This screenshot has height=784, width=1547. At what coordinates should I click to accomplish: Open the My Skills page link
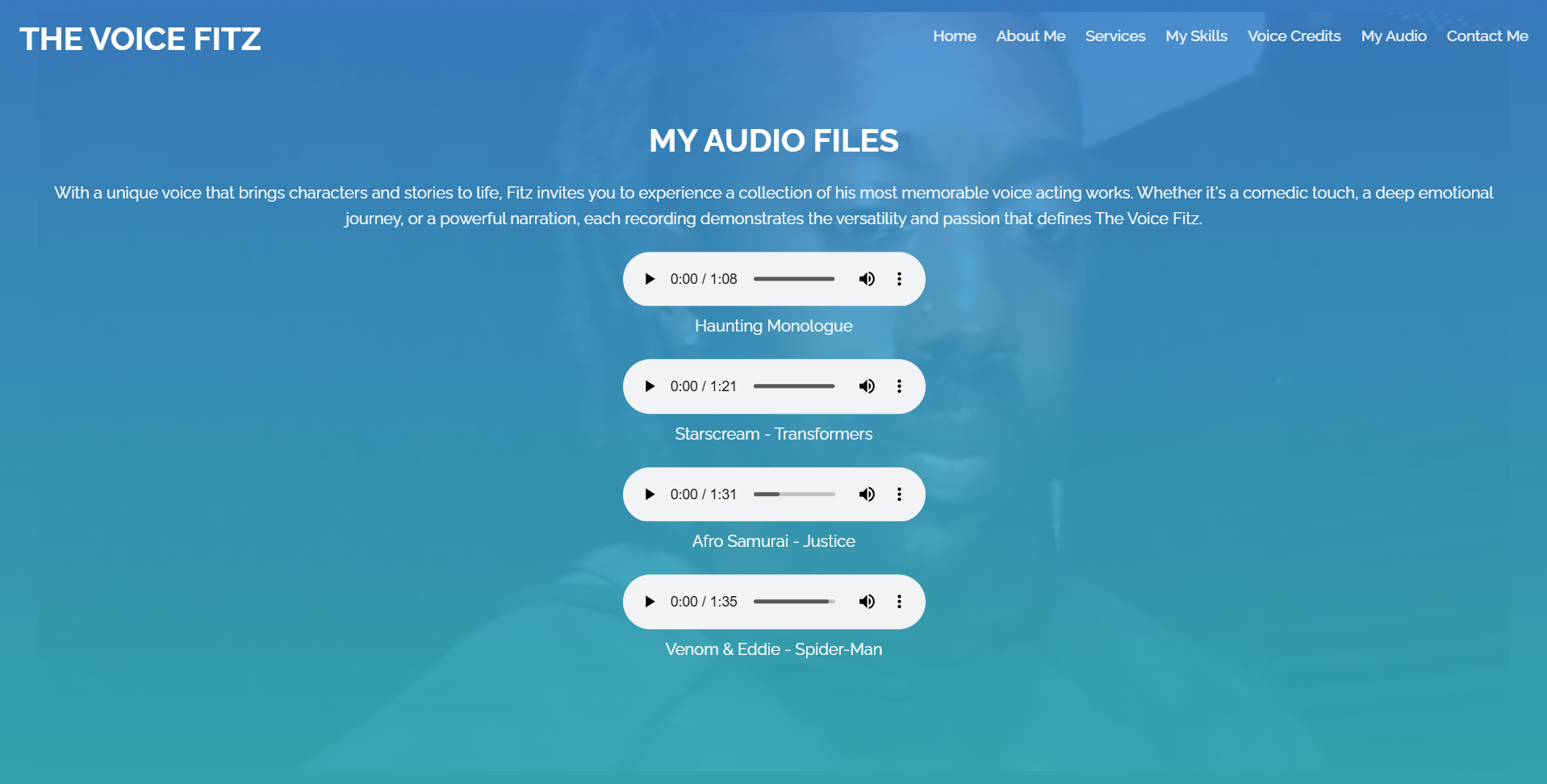pyautogui.click(x=1196, y=36)
